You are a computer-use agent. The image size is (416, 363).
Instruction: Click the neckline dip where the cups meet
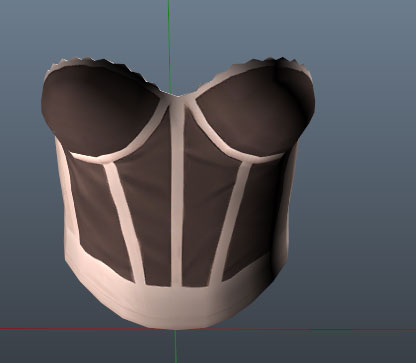pyautogui.click(x=177, y=97)
